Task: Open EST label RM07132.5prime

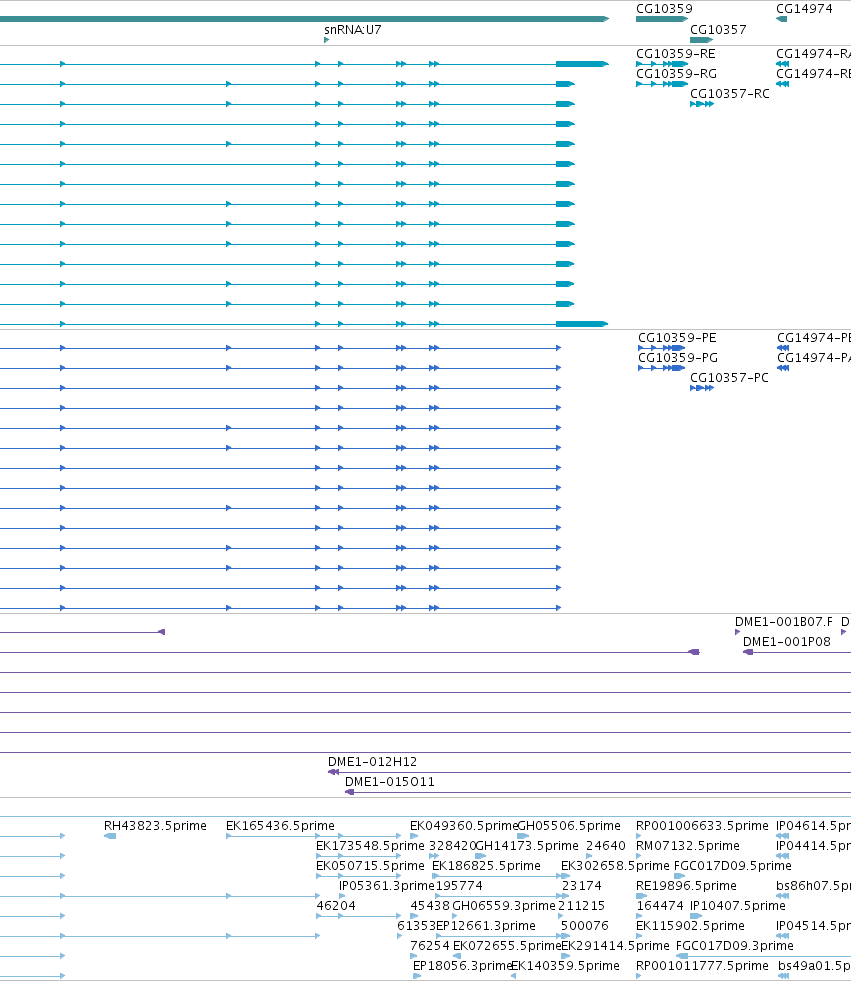Action: [688, 846]
